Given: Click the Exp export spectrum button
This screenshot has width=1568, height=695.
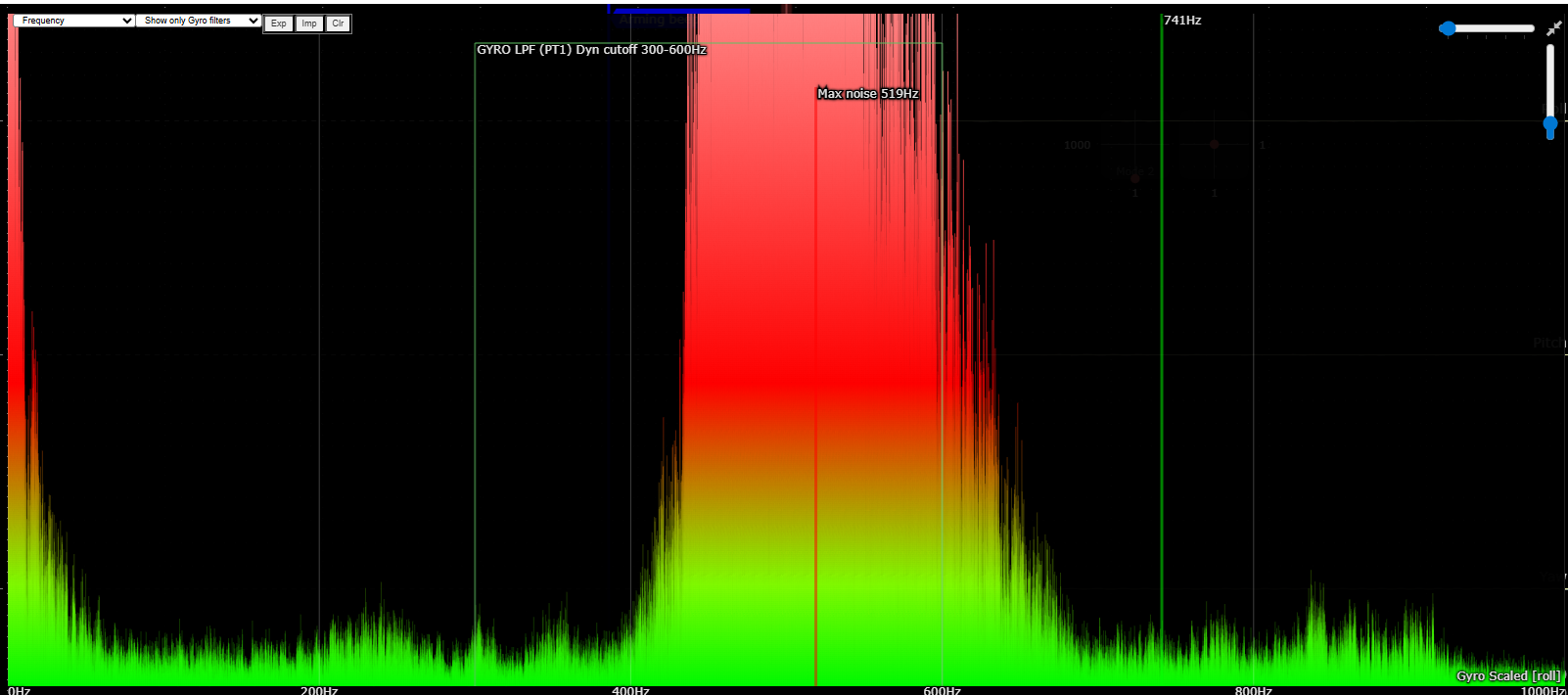Looking at the screenshot, I should coord(279,23).
